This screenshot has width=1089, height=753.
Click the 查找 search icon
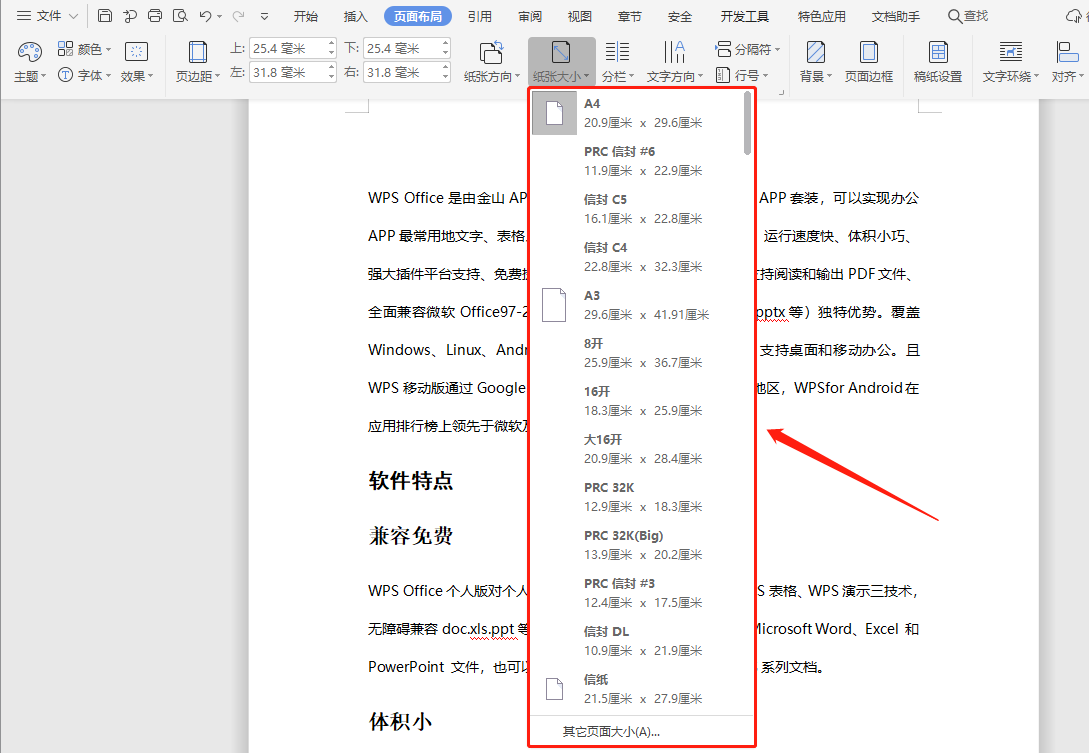(967, 16)
